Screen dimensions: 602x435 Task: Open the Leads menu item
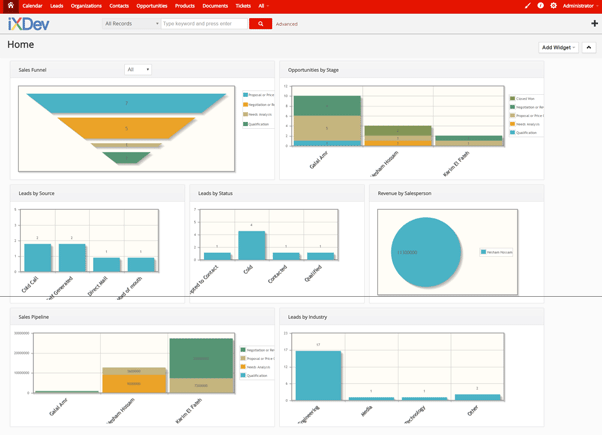click(x=56, y=6)
